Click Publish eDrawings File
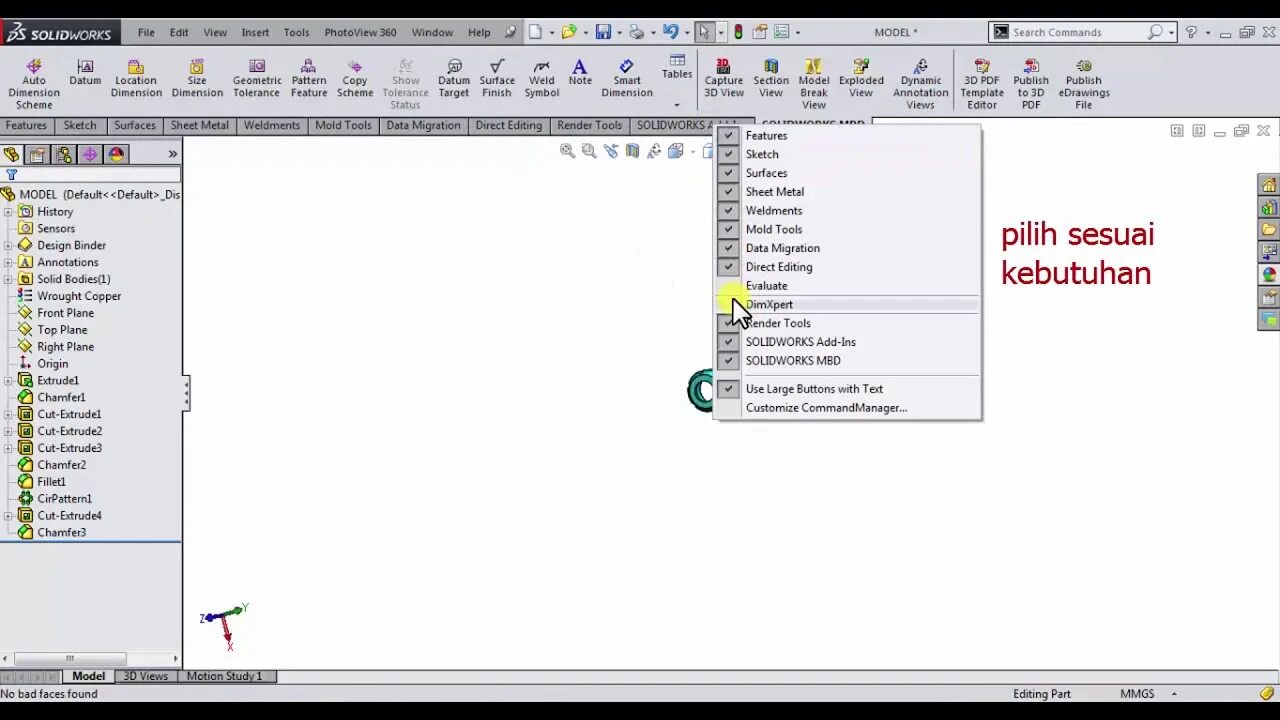 (1084, 84)
